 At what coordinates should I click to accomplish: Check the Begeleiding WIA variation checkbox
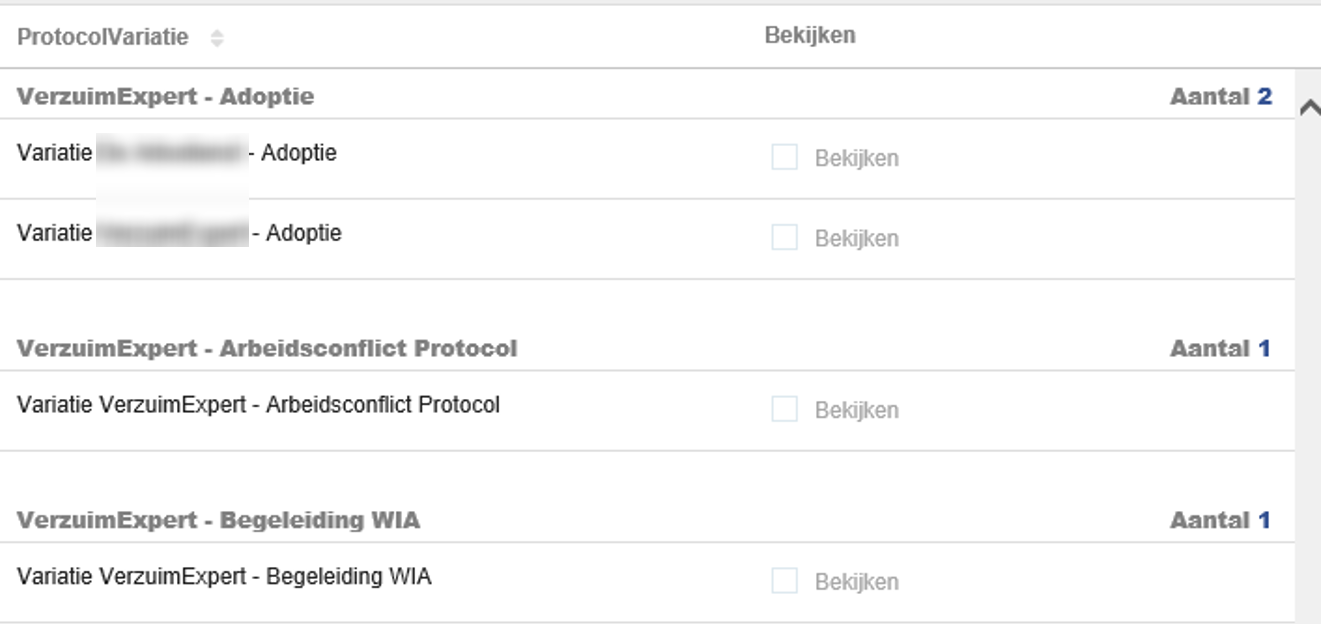click(784, 581)
